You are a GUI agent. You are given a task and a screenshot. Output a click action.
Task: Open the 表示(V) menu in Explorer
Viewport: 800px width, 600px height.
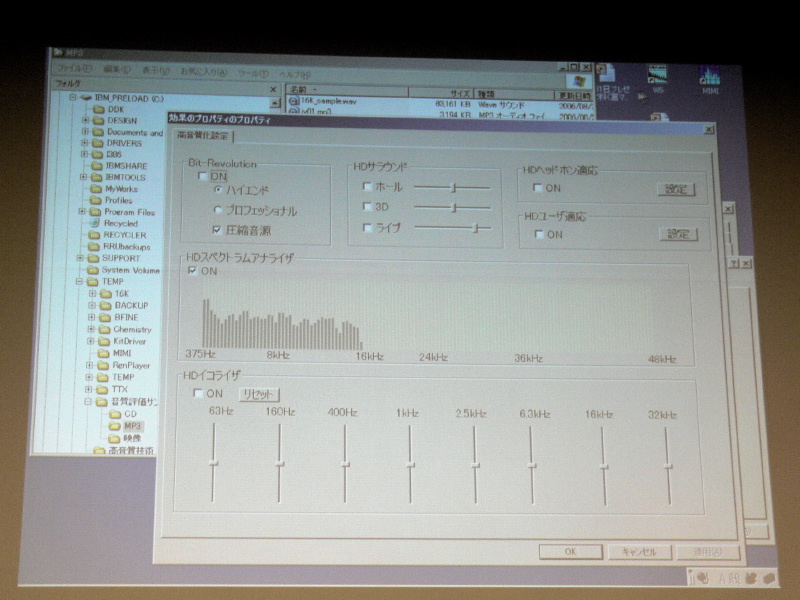[x=156, y=71]
